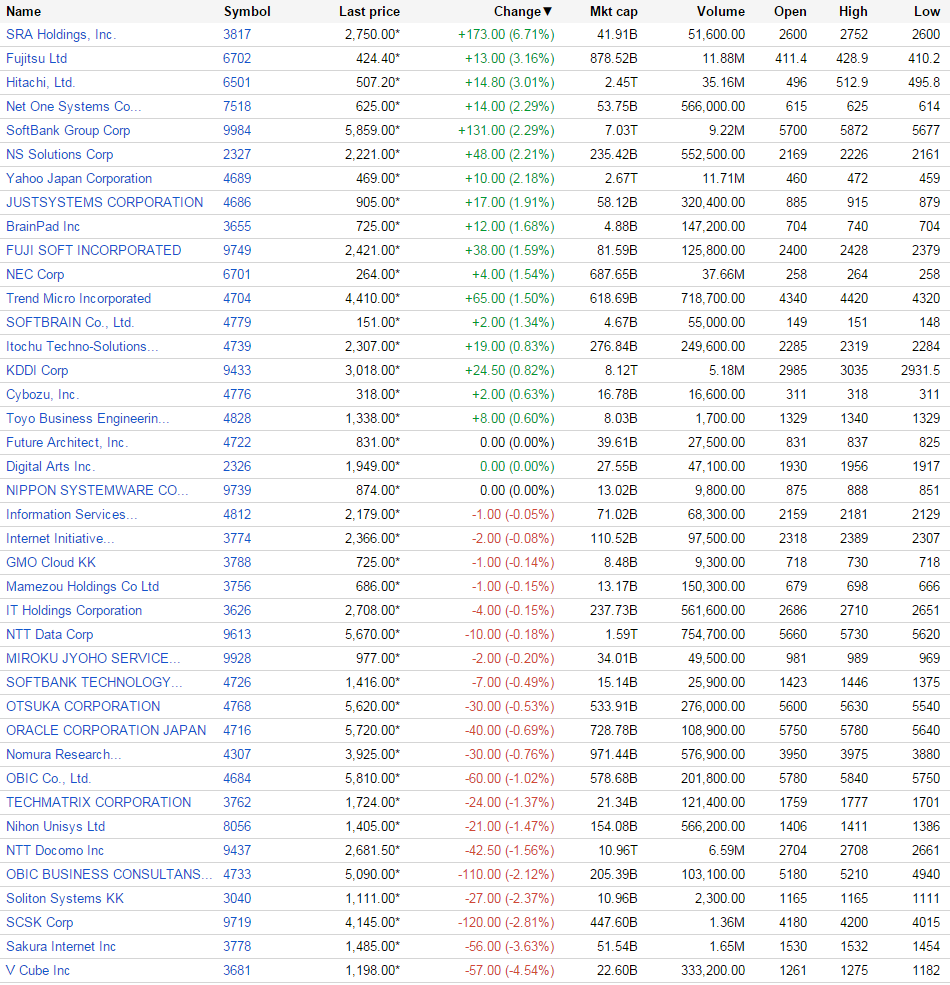Click ticker symbol 3817

click(x=237, y=35)
